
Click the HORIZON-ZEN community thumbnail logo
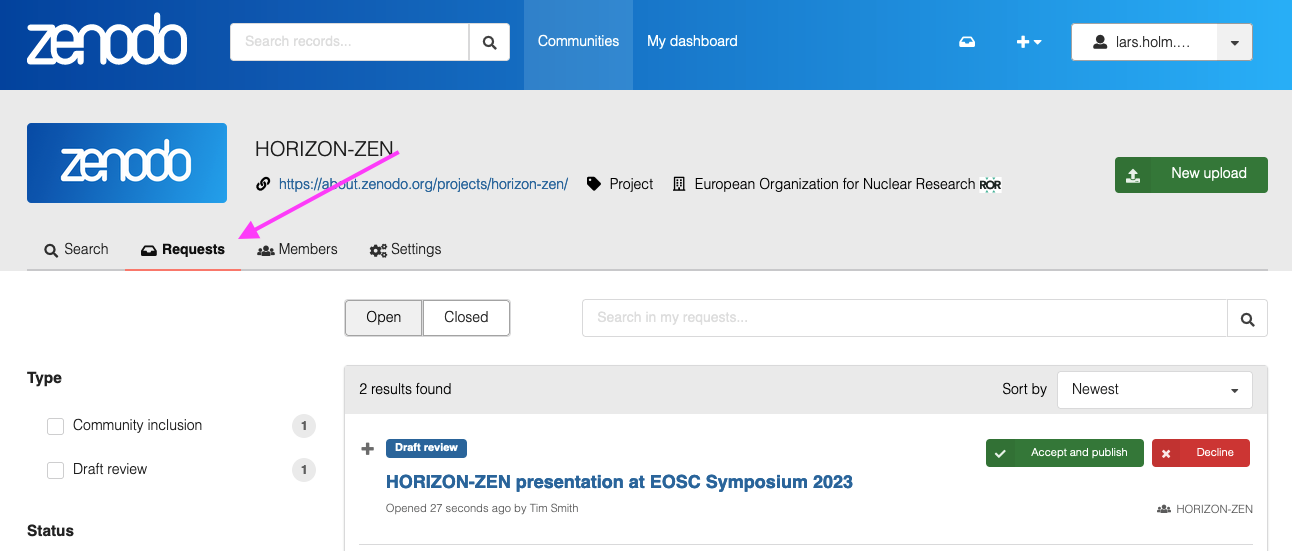pos(127,163)
